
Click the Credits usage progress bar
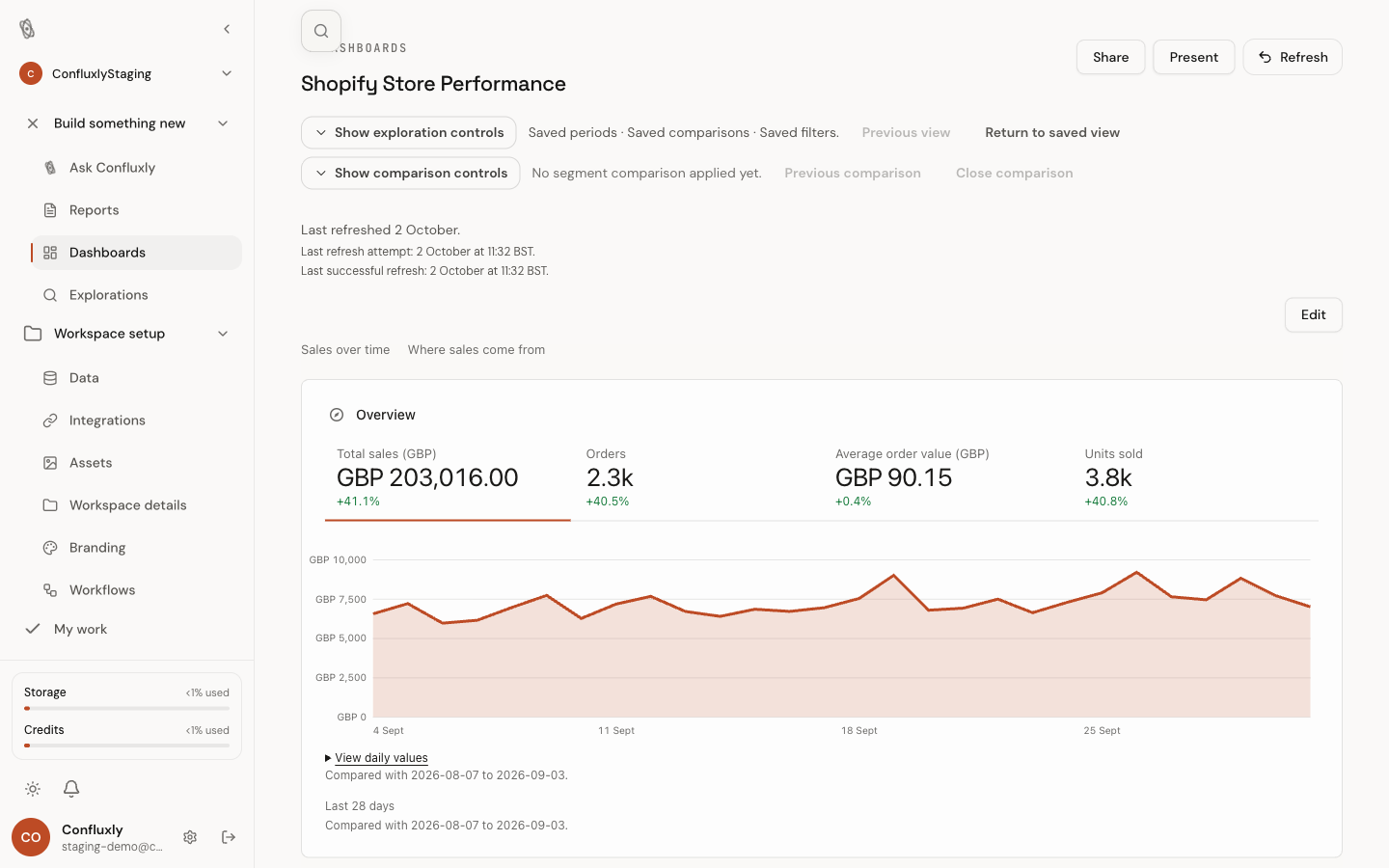click(x=126, y=746)
